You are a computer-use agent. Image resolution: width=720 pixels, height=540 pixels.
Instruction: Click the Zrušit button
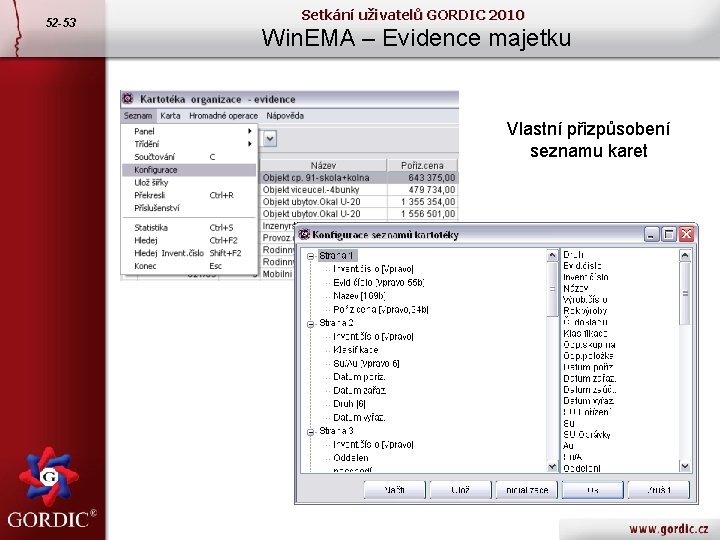click(x=659, y=490)
